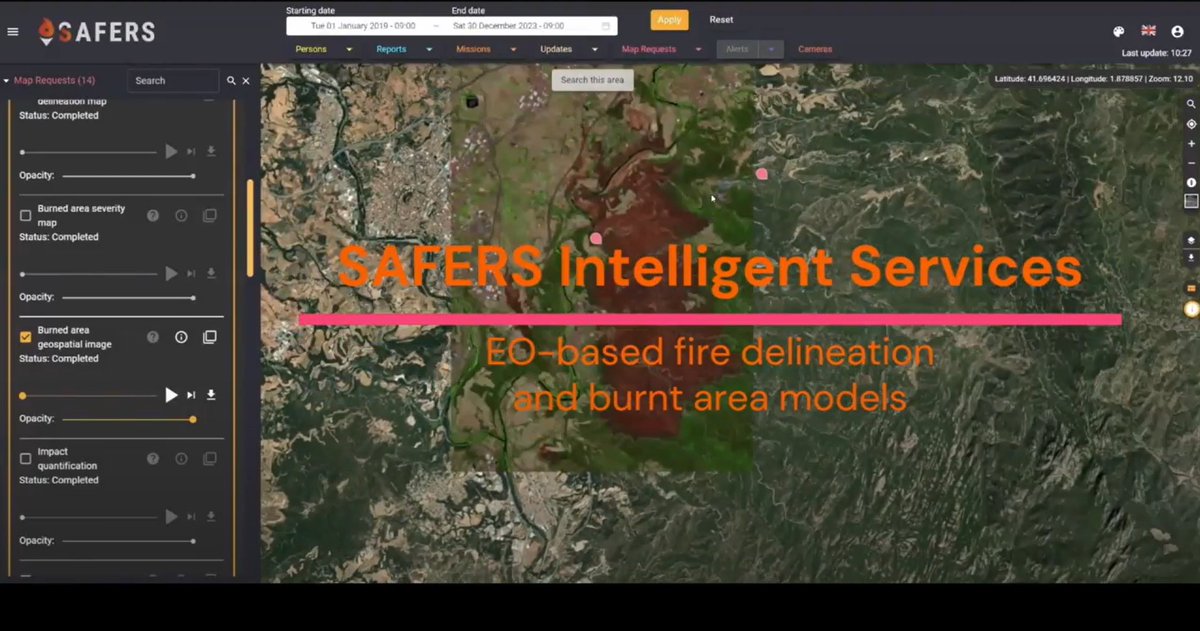Expand the Map Requests filter dropdown
The height and width of the screenshot is (631, 1200).
point(698,49)
